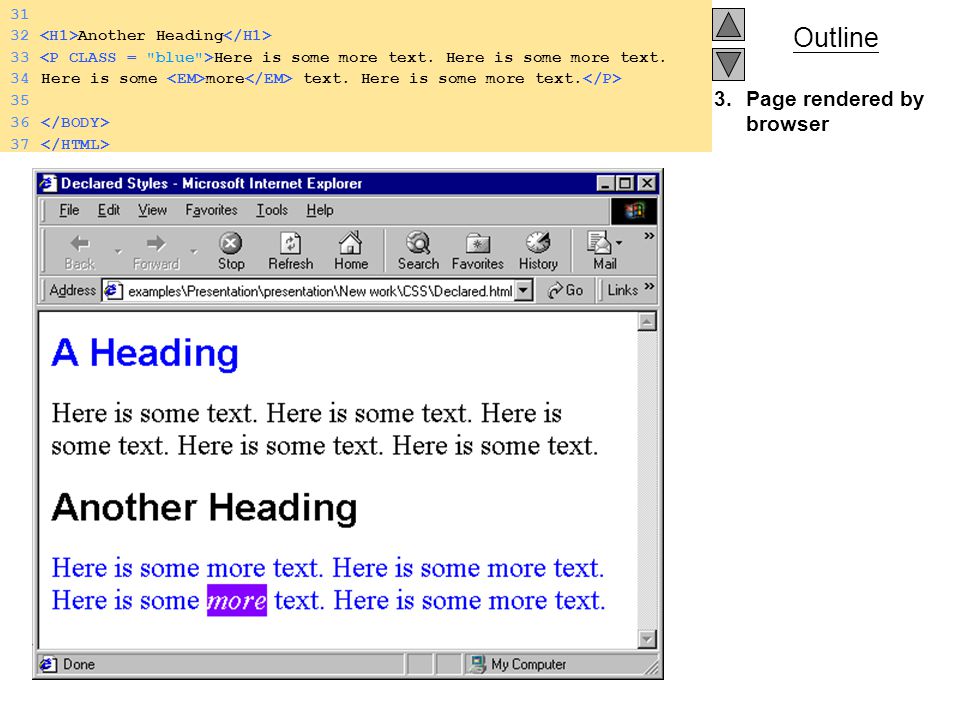Close the Declared Styles browser window
This screenshot has width=960, height=720.
(647, 183)
